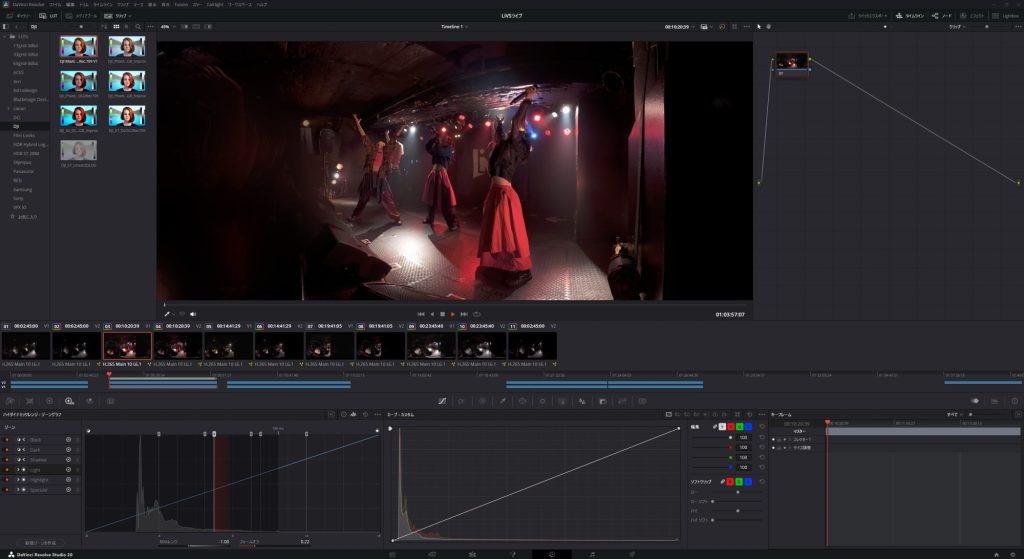Search the LUT browser
1024x559 pixels.
coord(138,27)
